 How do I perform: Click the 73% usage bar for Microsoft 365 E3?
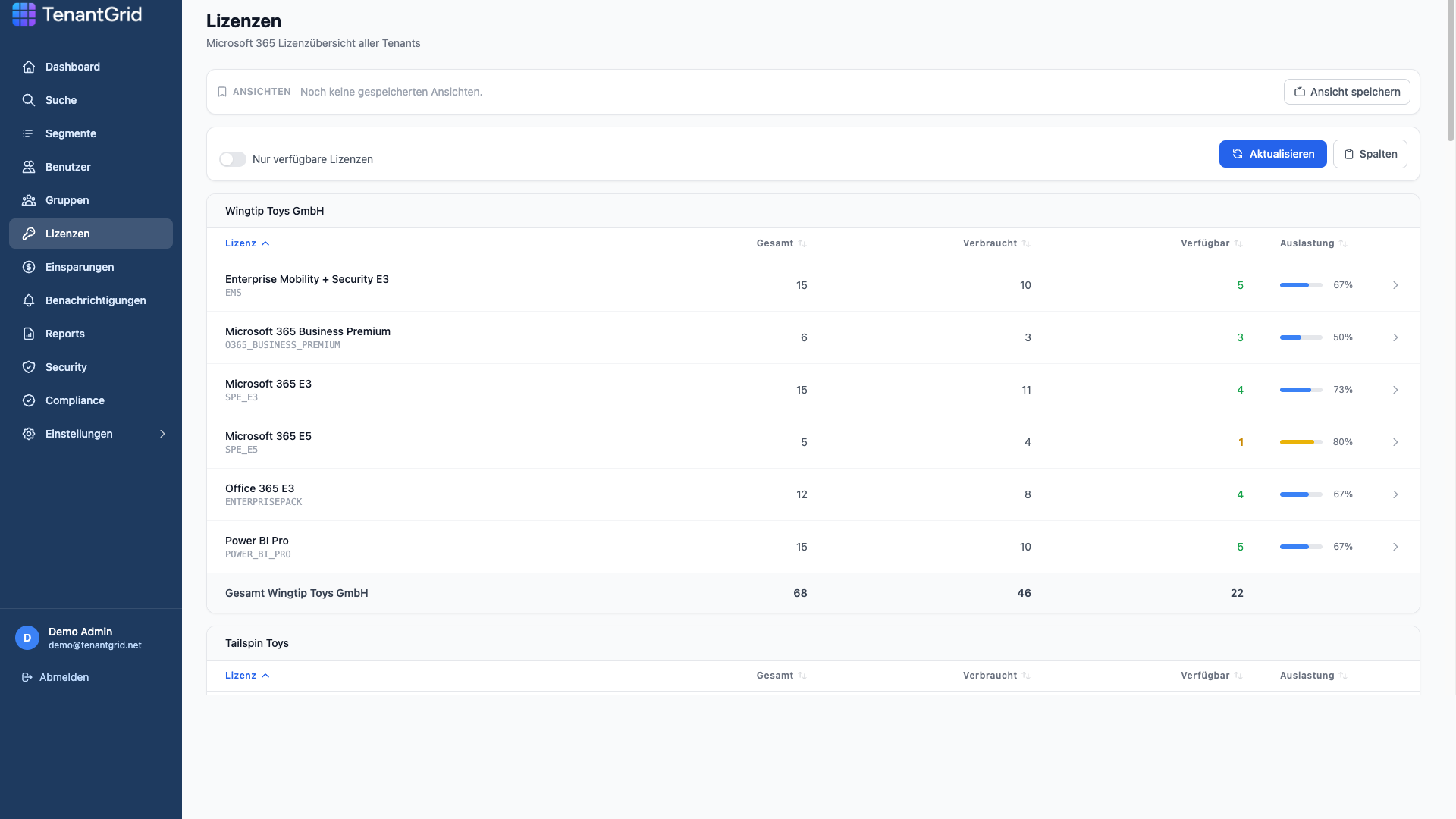pyautogui.click(x=1301, y=390)
